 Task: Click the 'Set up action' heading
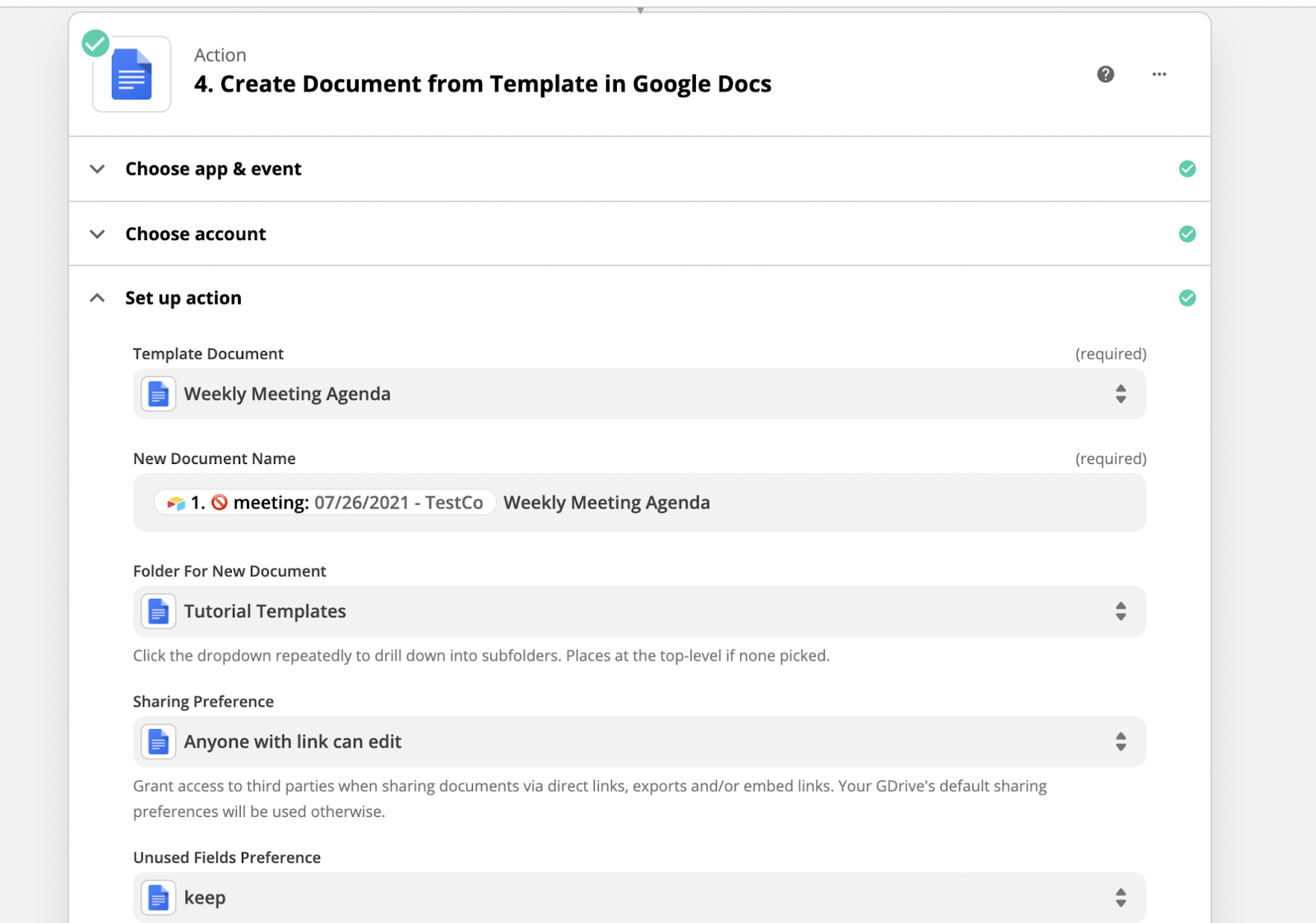183,298
